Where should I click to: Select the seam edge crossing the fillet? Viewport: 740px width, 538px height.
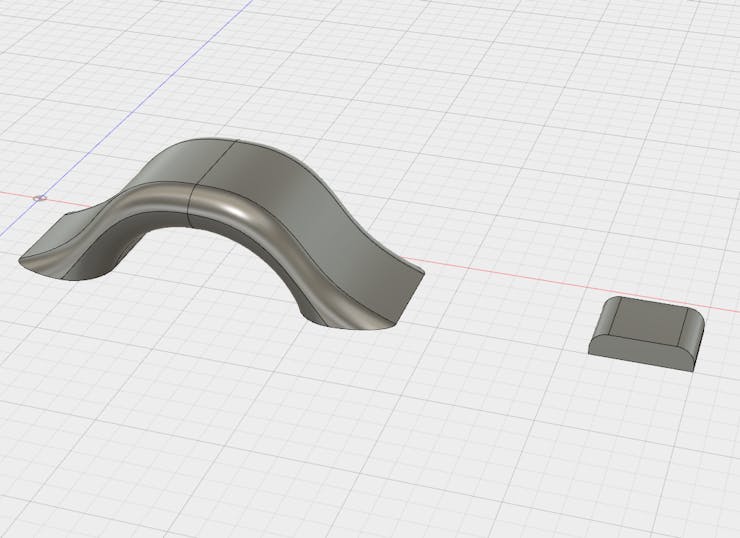(x=191, y=205)
